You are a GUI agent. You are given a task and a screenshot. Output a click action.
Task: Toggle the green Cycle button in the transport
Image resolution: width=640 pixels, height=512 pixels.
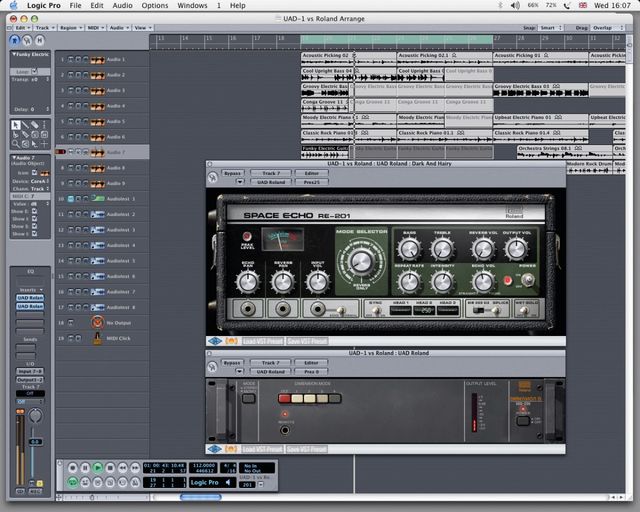(x=73, y=482)
